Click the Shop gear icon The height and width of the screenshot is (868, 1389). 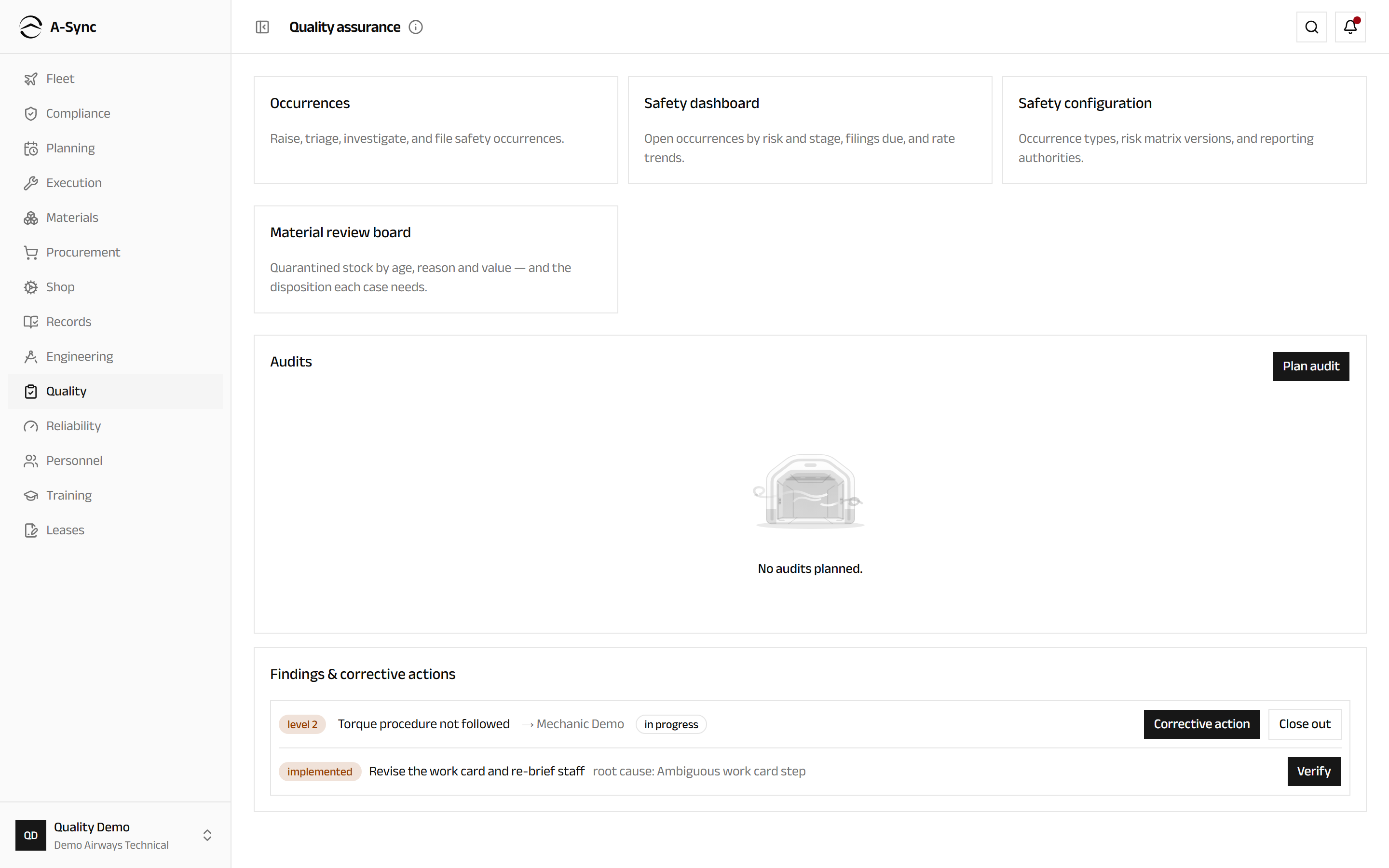(x=31, y=287)
